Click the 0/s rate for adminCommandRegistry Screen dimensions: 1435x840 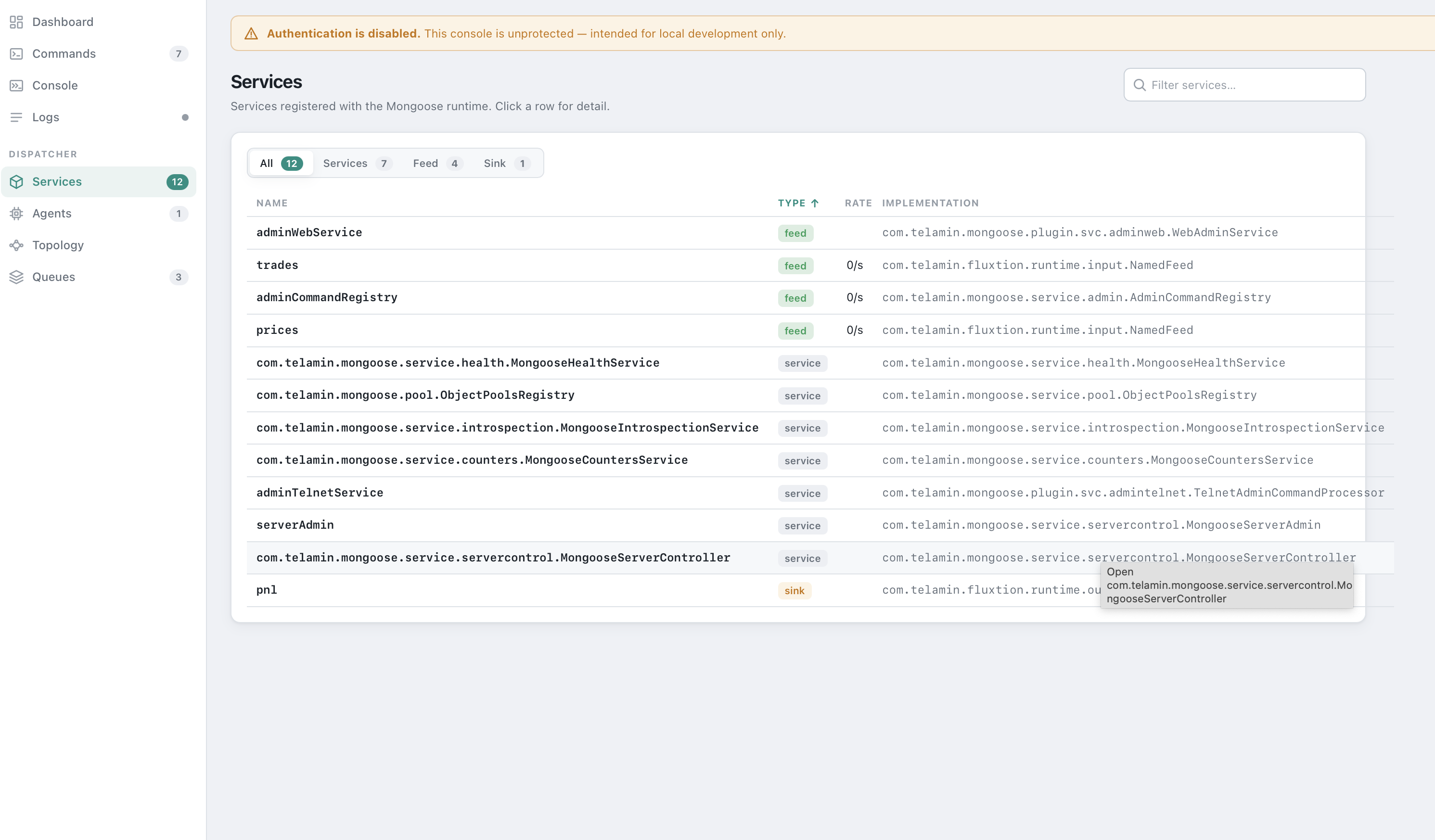[x=855, y=298]
